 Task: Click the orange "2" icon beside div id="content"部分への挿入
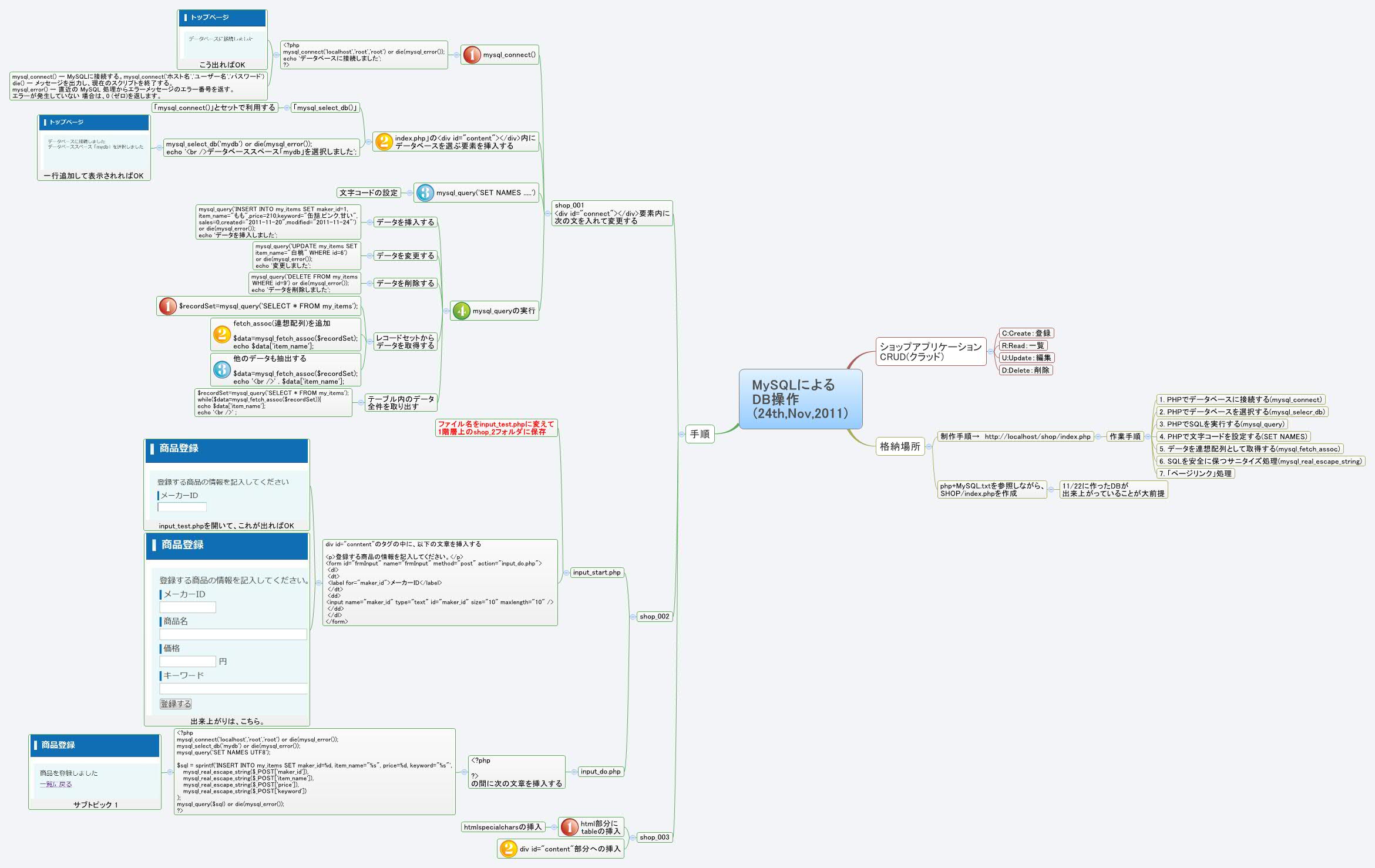[507, 847]
